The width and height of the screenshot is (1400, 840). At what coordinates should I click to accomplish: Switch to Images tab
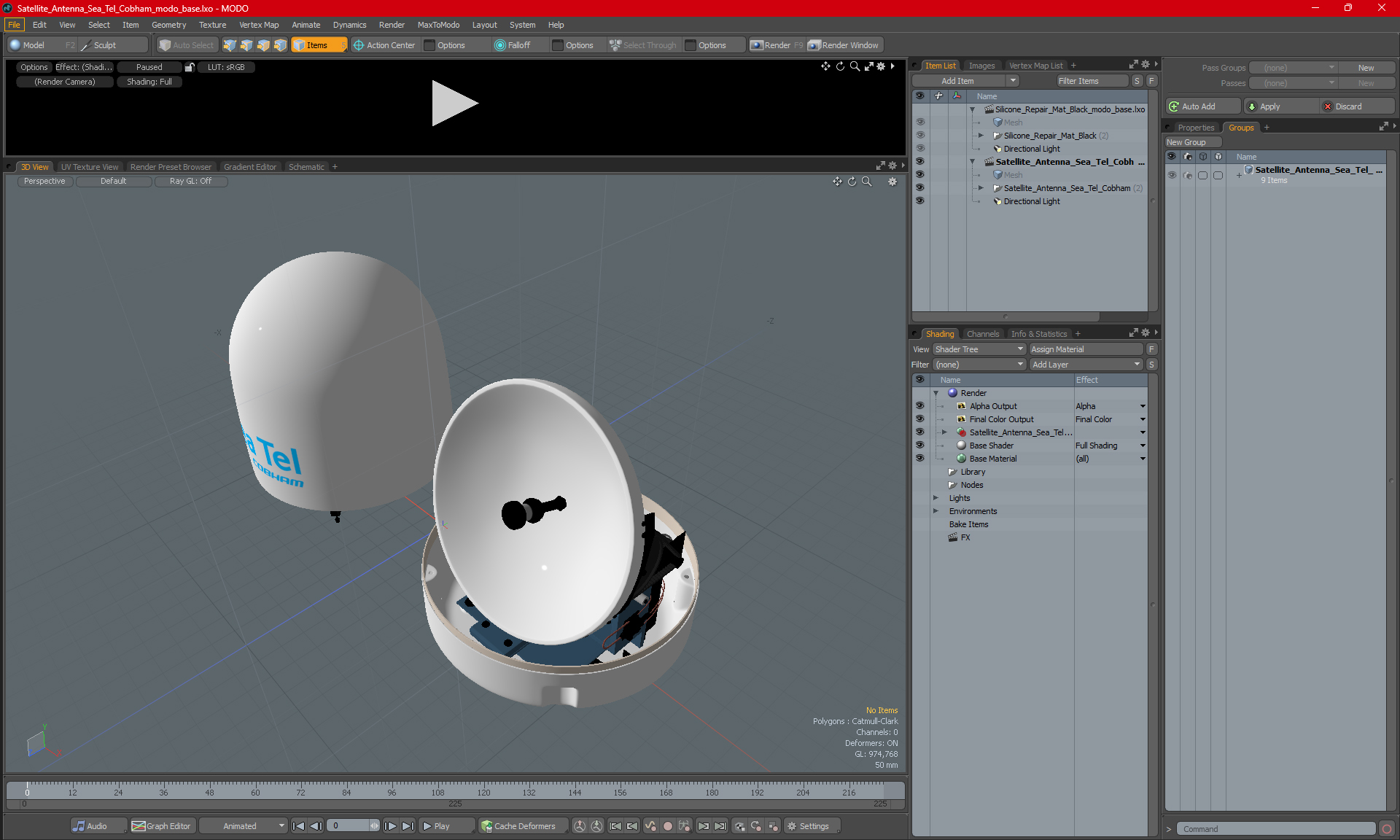(981, 66)
